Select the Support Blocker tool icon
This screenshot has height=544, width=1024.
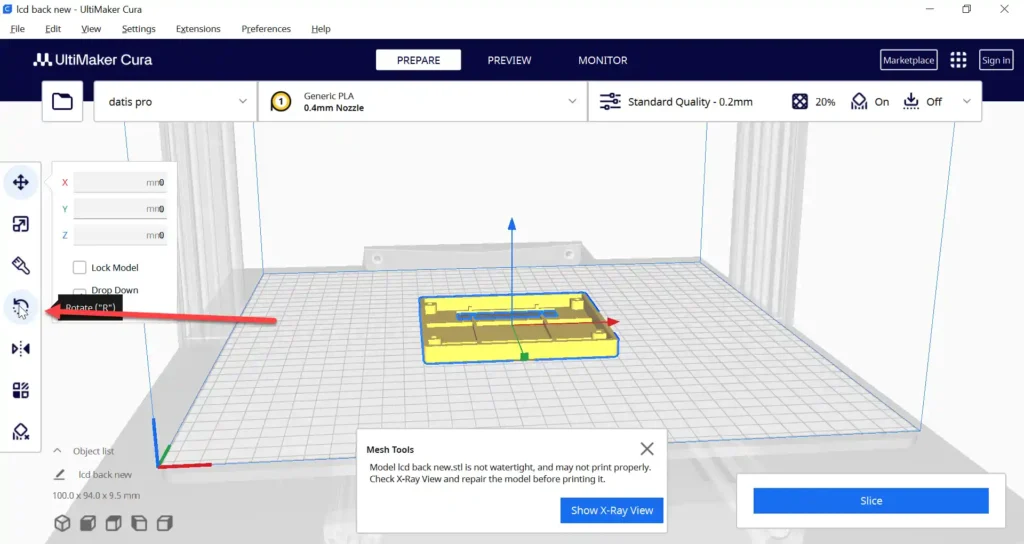click(x=21, y=432)
